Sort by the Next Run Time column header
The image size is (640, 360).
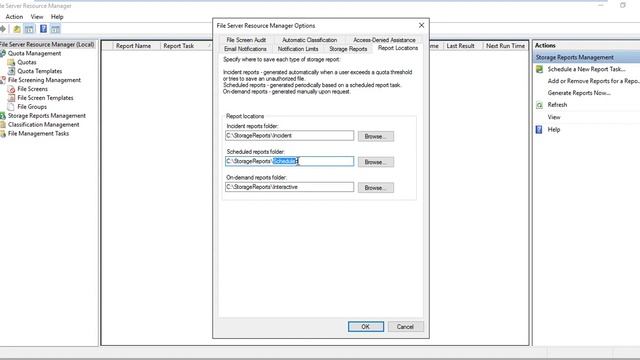coord(505,46)
